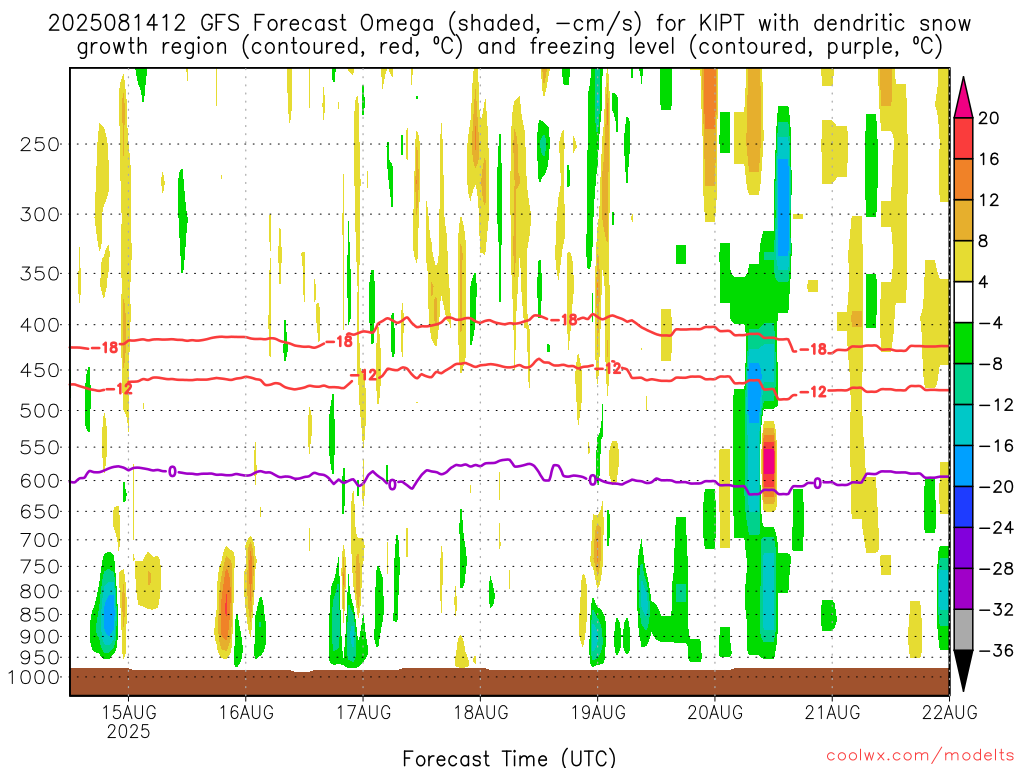This screenshot has width=1024, height=768.
Task: Click the 800 pressure level label
Action: [x=40, y=592]
